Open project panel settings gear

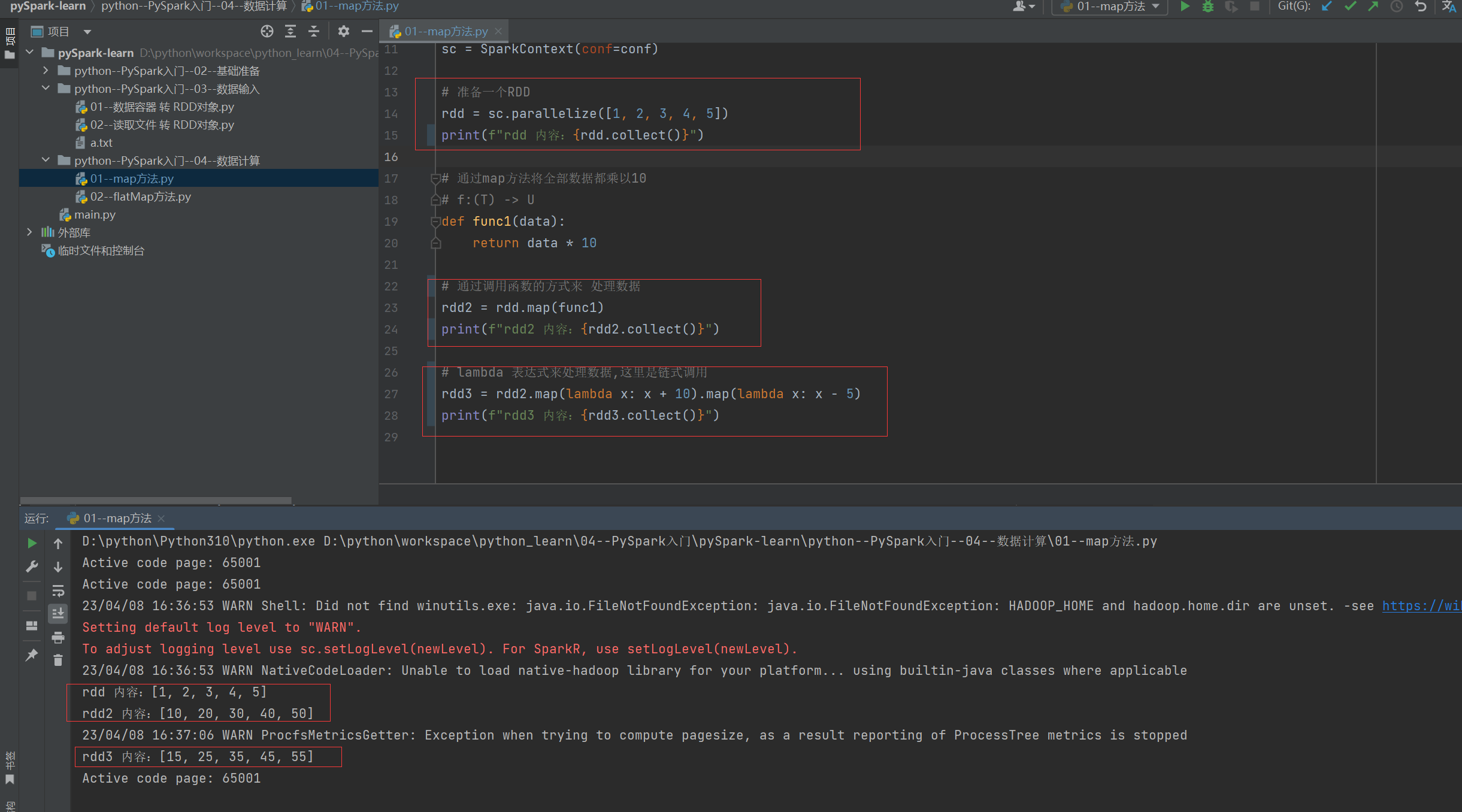(x=344, y=31)
